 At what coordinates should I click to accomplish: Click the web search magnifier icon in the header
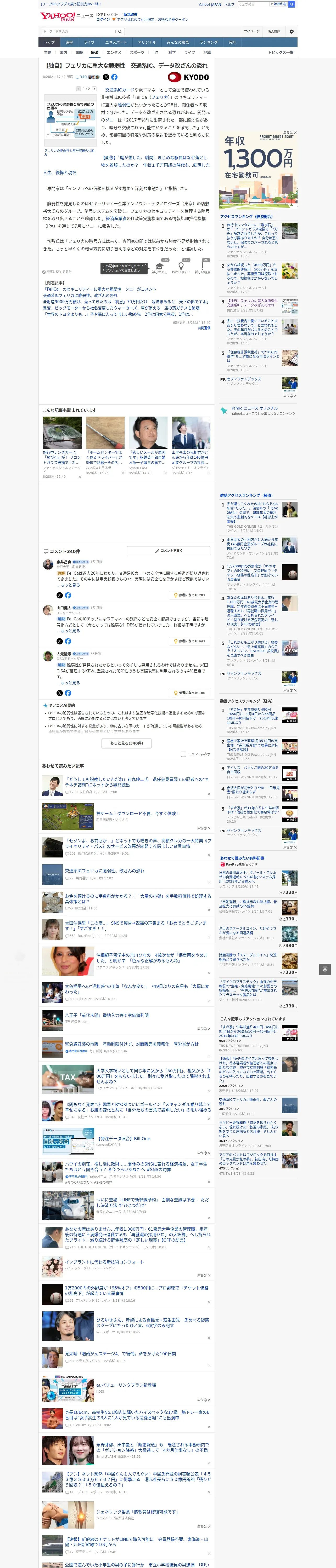click(292, 4)
